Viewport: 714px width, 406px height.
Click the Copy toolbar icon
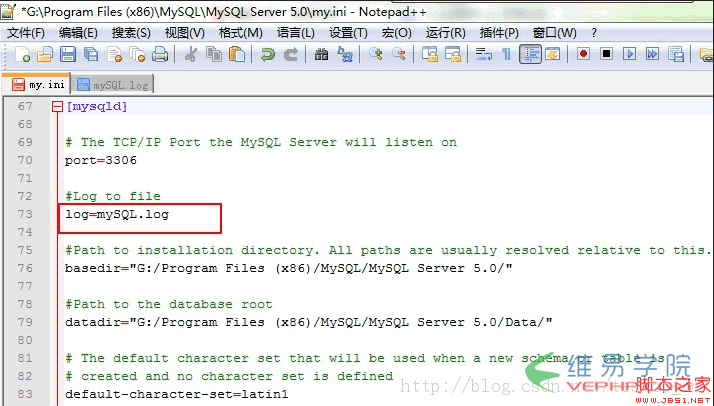pos(214,54)
